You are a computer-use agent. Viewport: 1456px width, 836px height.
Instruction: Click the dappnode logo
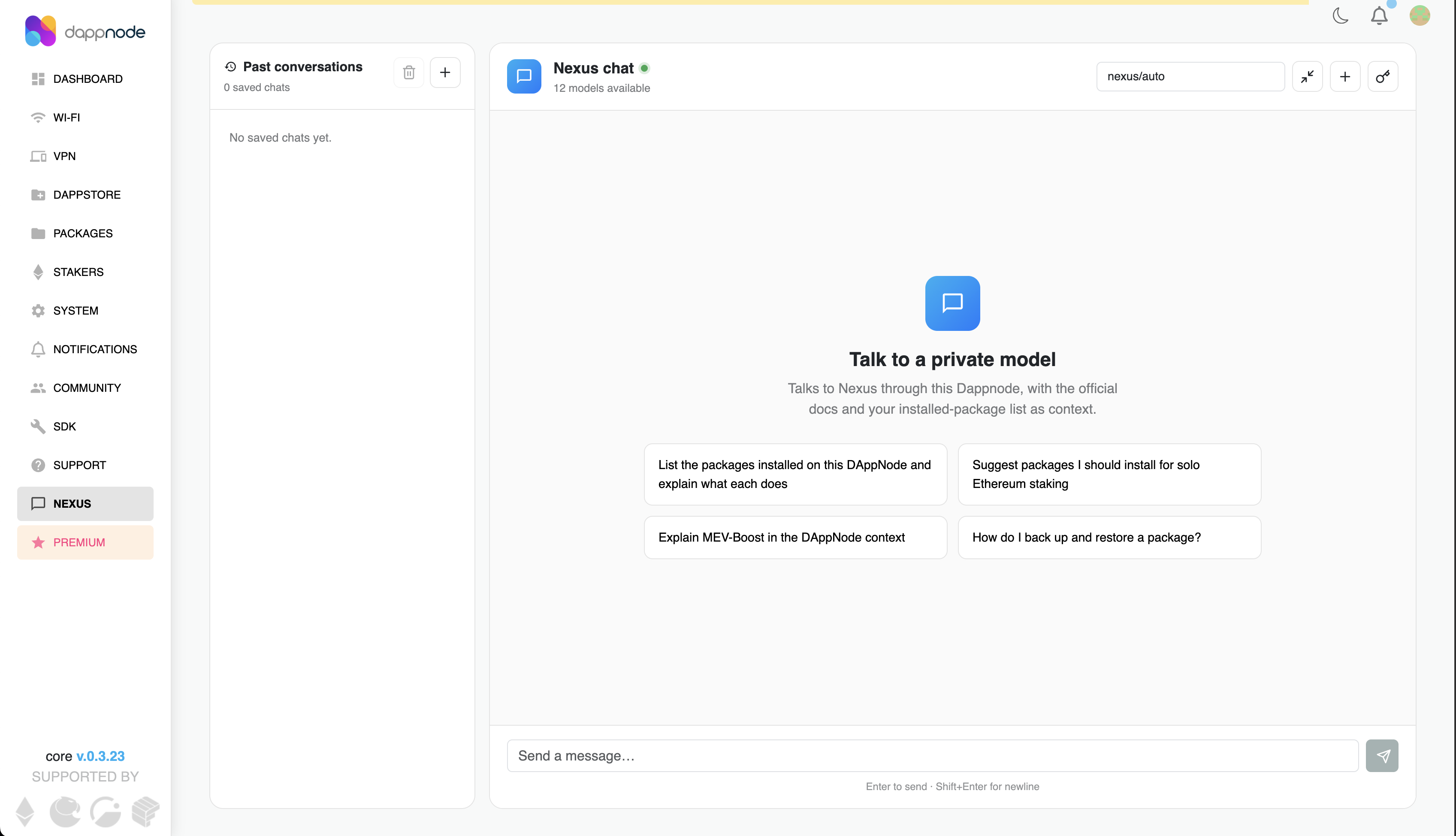coord(85,31)
